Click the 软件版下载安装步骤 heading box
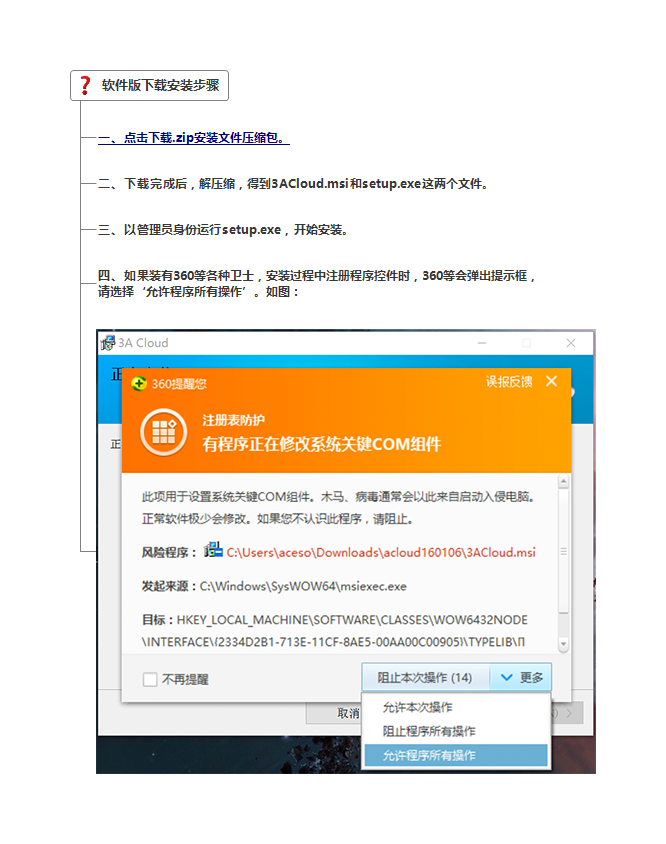This screenshot has height=844, width=666. click(x=149, y=86)
